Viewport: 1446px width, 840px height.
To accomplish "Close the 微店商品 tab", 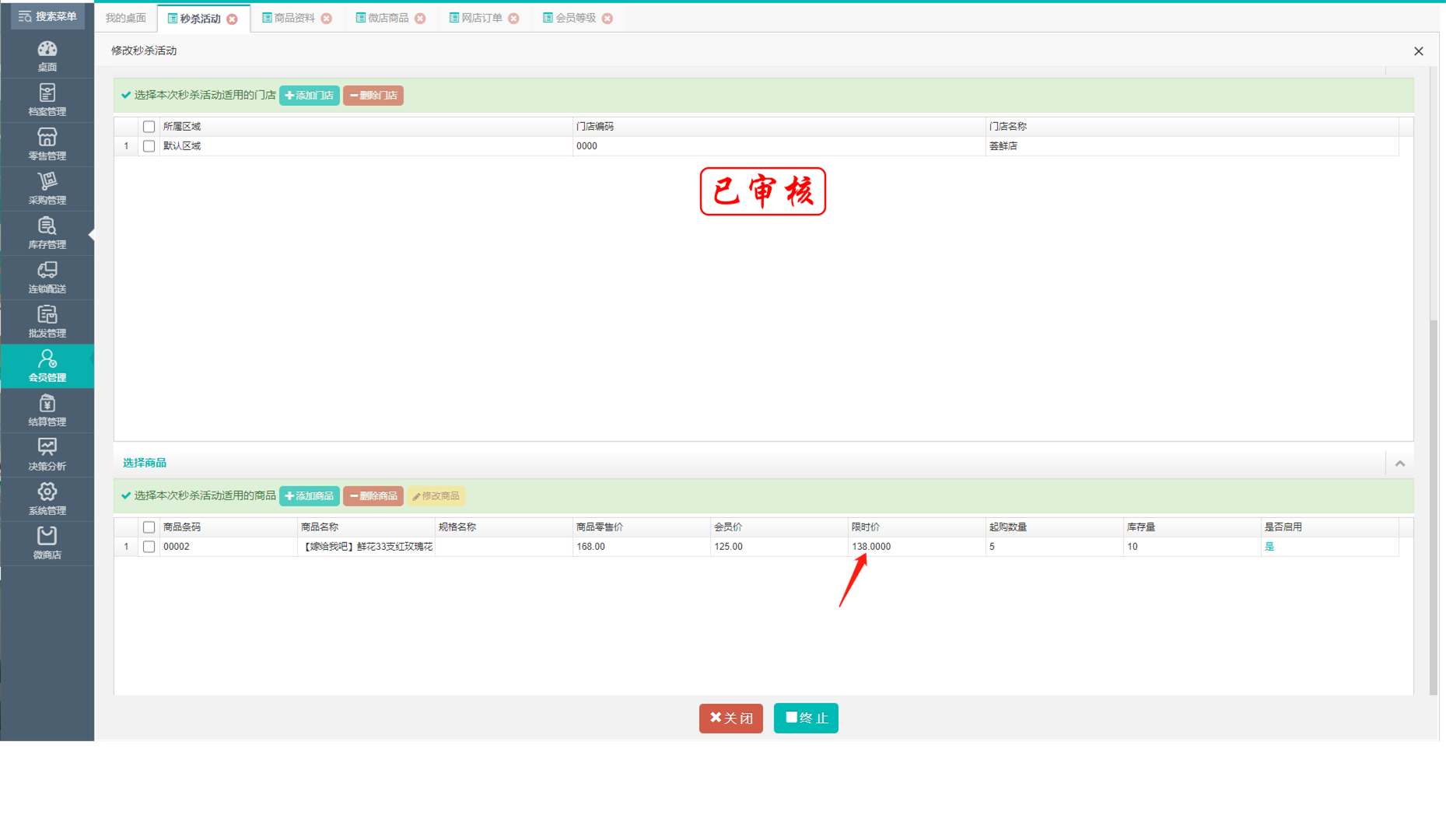I will pos(420,18).
